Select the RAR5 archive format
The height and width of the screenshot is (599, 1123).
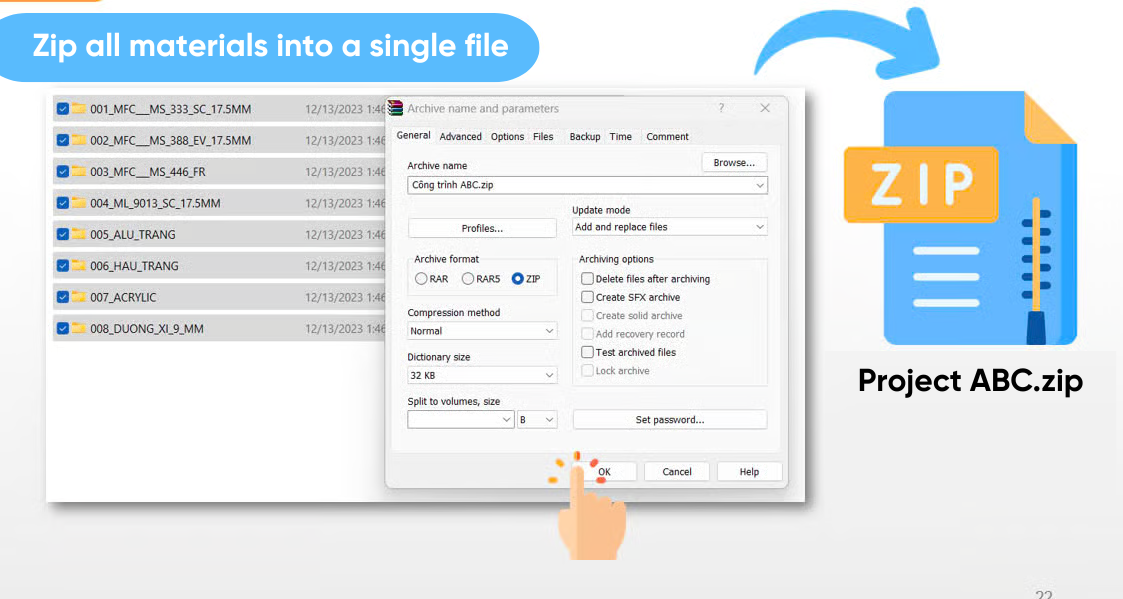(x=468, y=279)
